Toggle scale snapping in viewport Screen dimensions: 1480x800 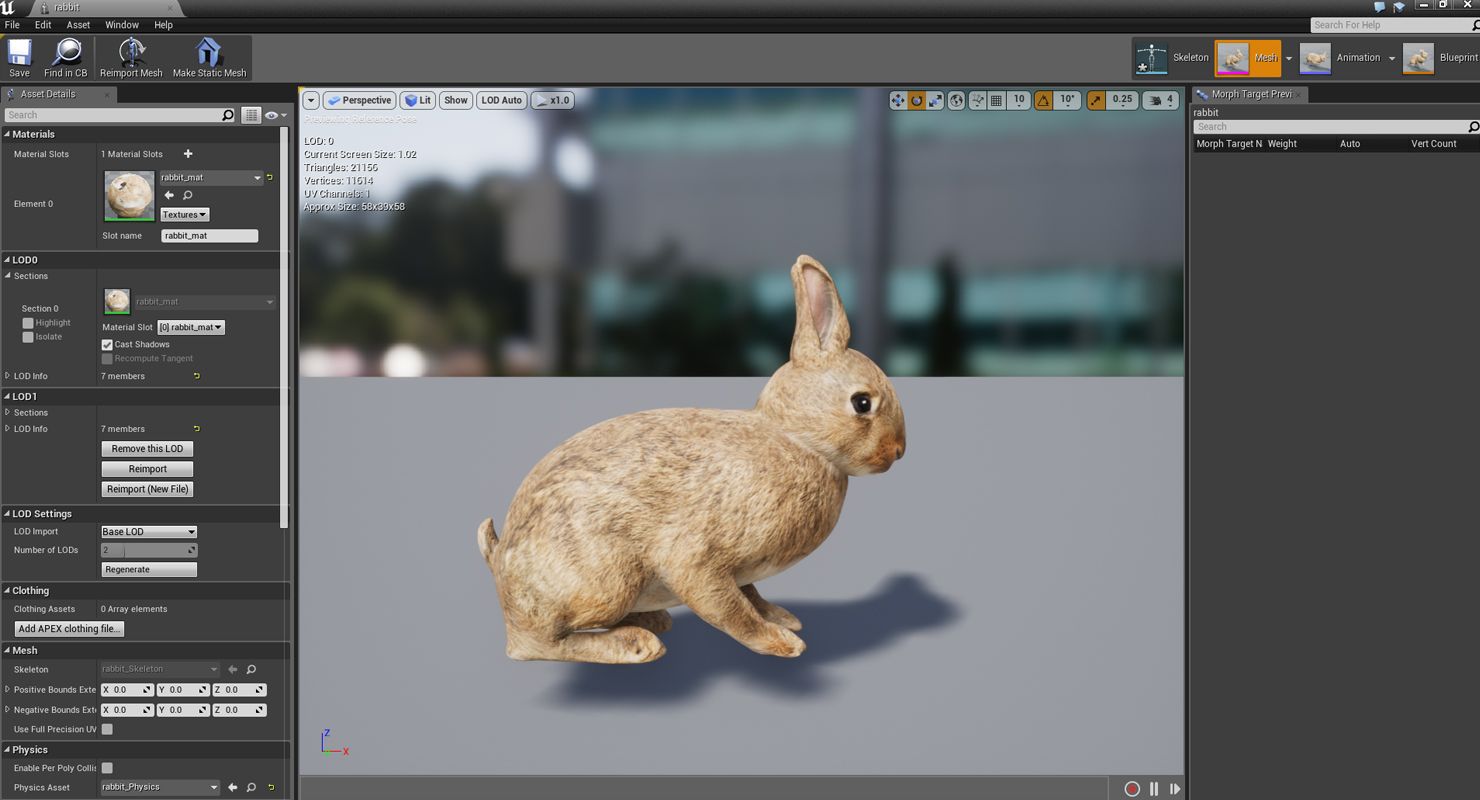pyautogui.click(x=1096, y=100)
